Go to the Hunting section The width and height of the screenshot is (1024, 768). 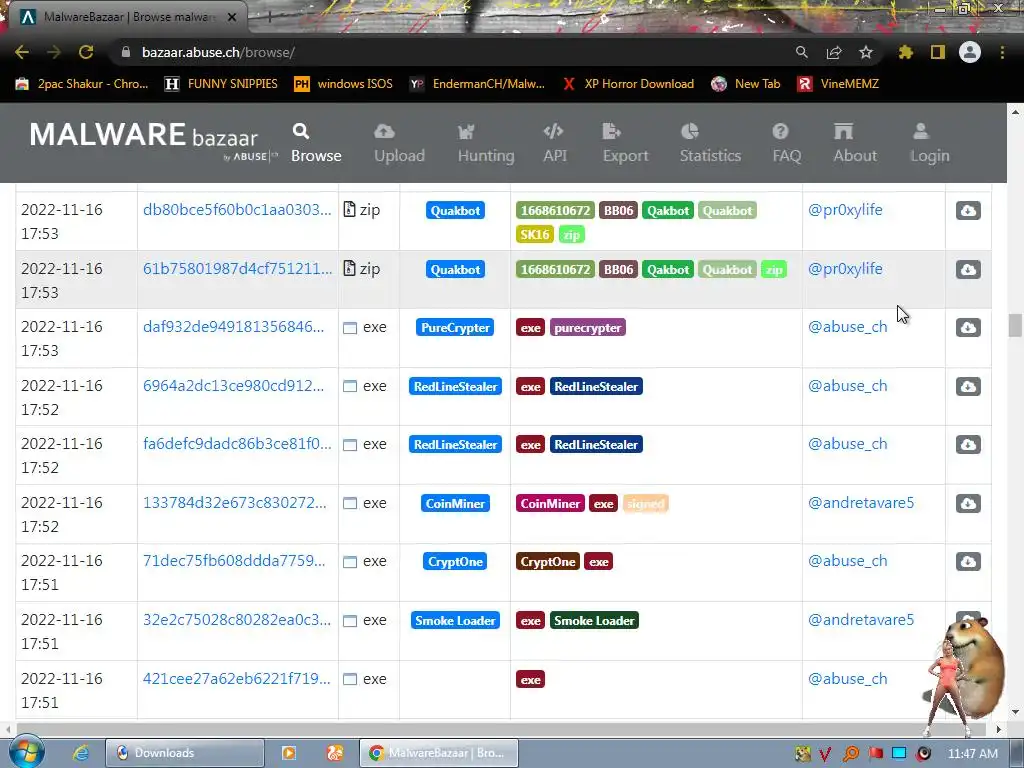click(x=486, y=143)
